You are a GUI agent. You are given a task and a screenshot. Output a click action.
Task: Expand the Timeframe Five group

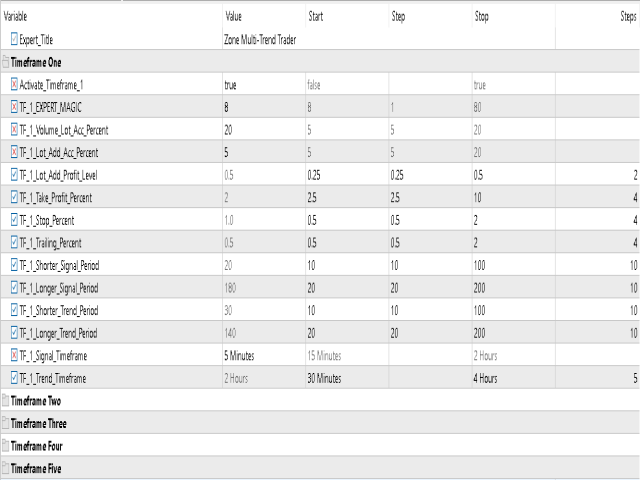5,469
